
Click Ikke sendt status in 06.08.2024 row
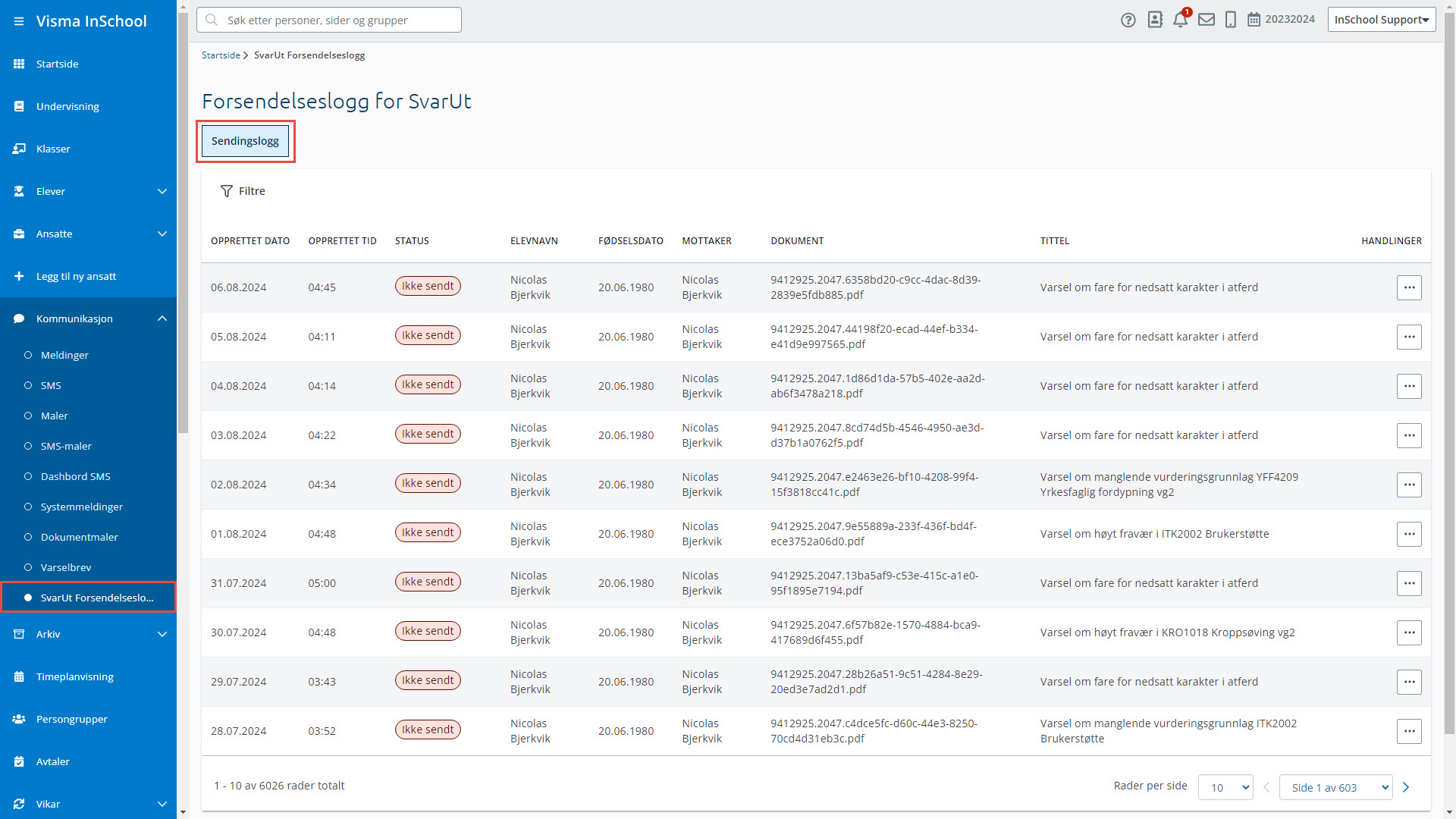(428, 286)
